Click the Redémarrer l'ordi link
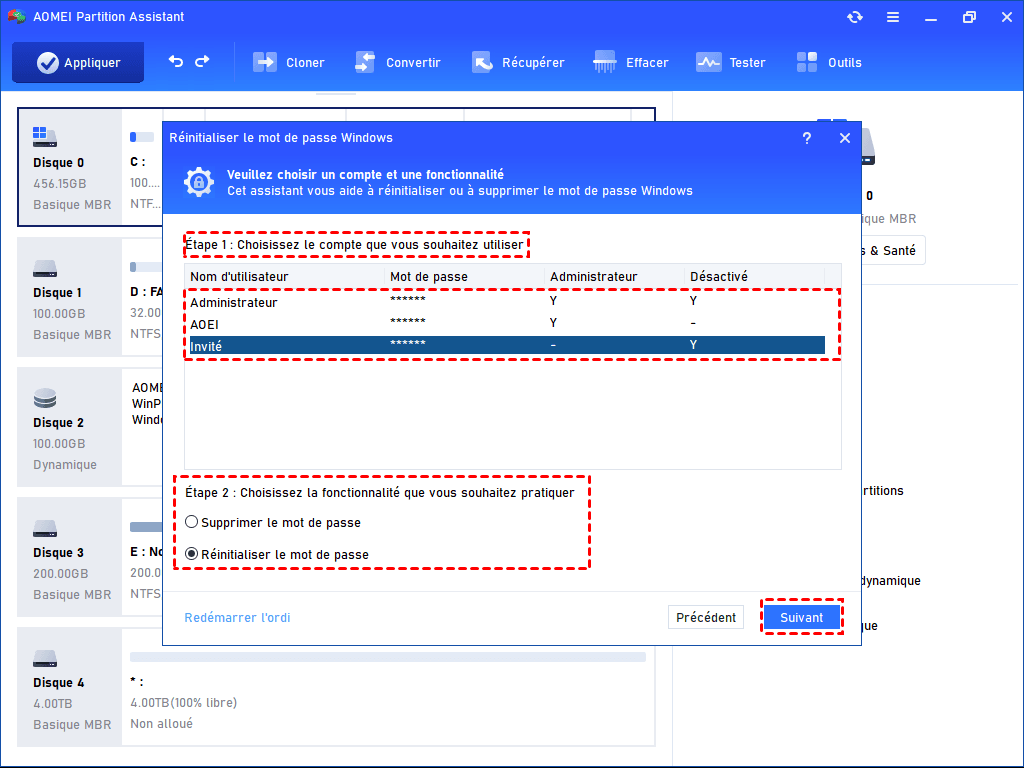 pos(237,618)
